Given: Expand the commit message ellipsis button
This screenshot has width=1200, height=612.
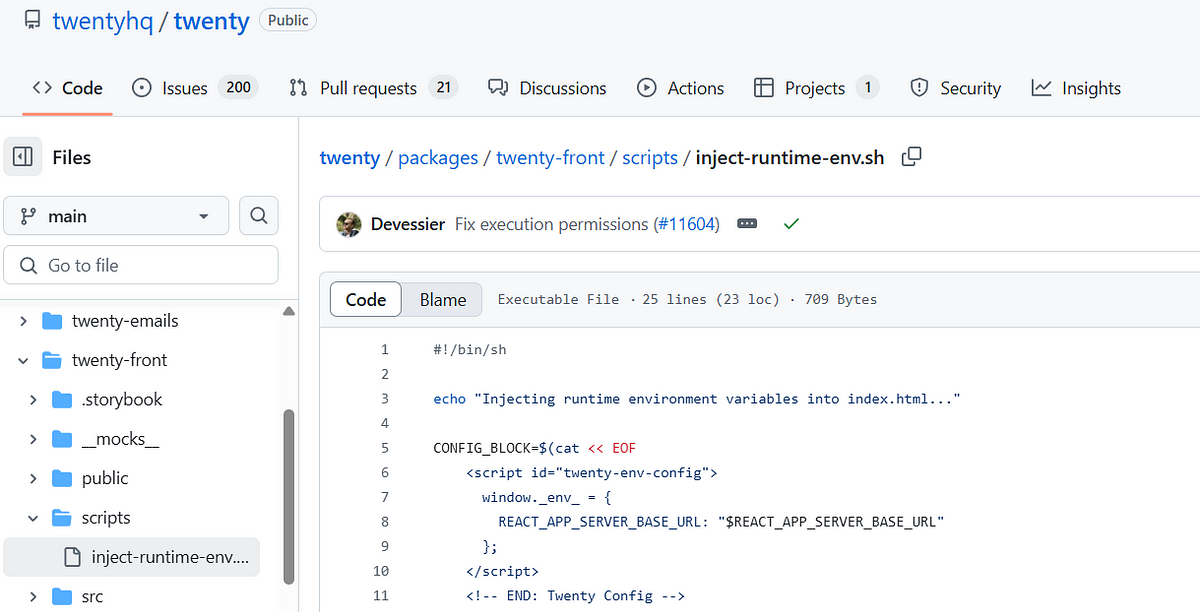Looking at the screenshot, I should click(x=747, y=224).
